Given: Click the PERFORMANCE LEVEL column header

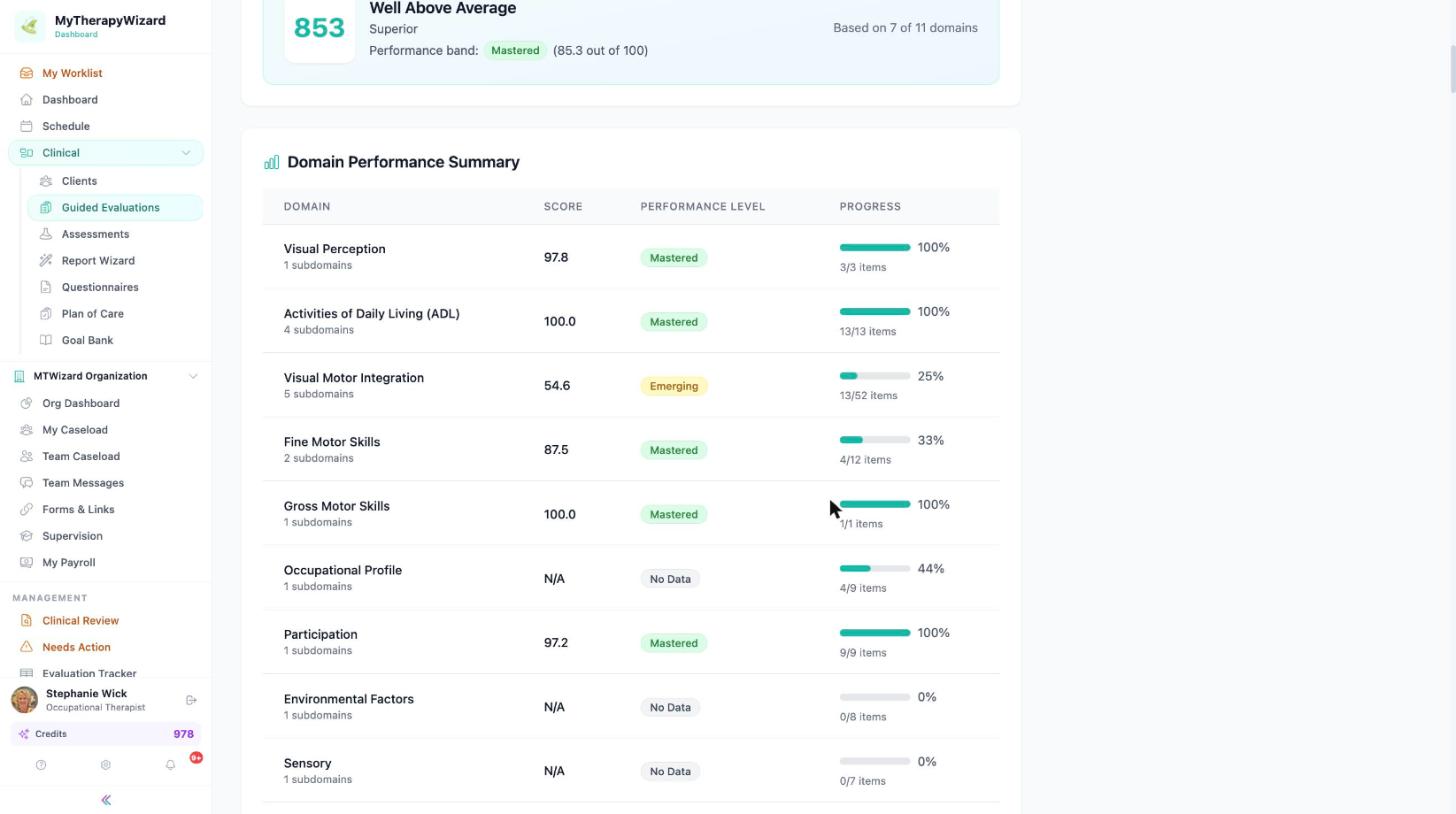Looking at the screenshot, I should coord(703,206).
